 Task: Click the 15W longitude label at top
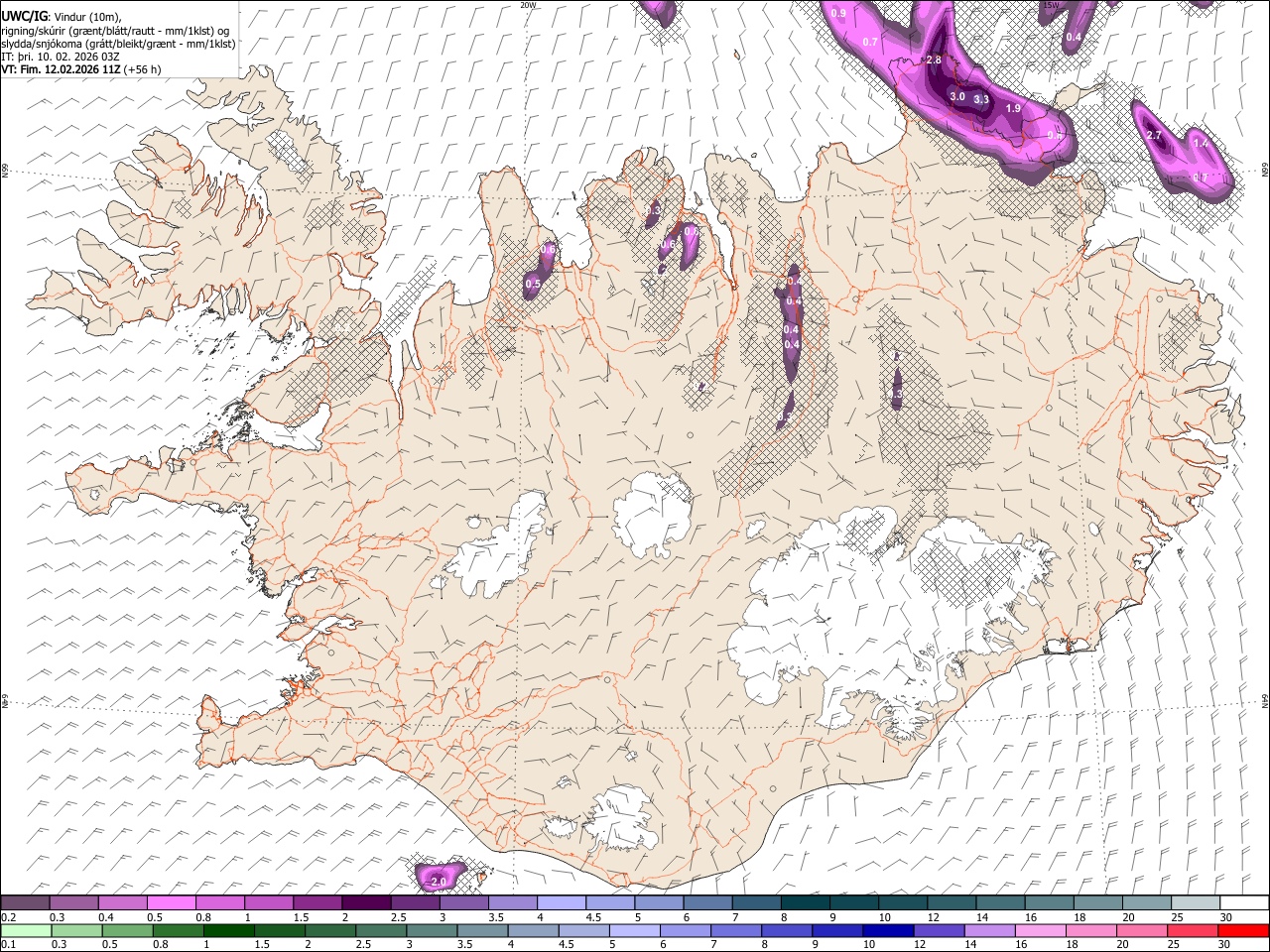click(1051, 5)
